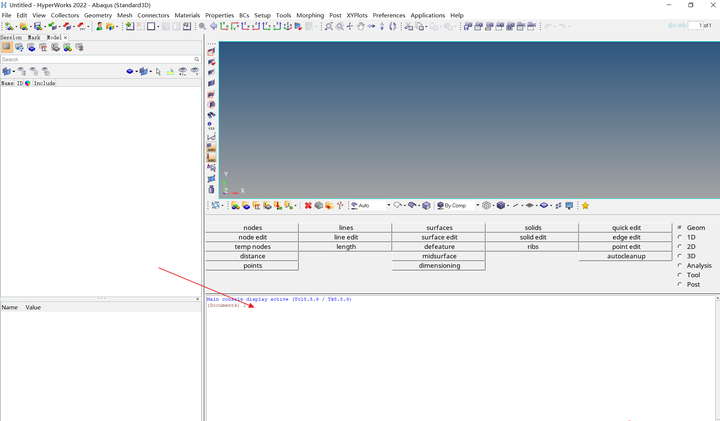Click the color wheel column header icon

coord(28,83)
